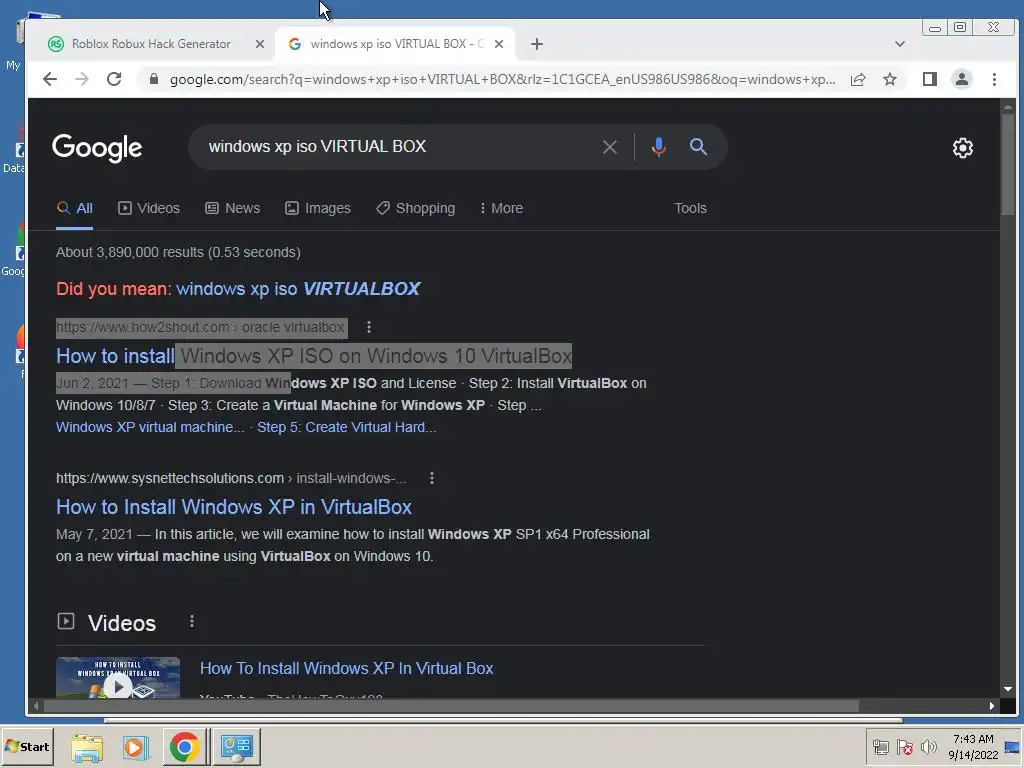Follow the 'Windows XP virtual machine...' sitelink
This screenshot has width=1024, height=768.
(150, 427)
